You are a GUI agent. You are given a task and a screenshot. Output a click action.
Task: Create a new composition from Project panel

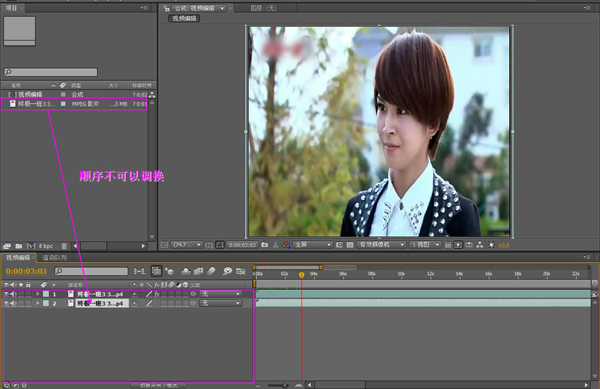(x=31, y=246)
